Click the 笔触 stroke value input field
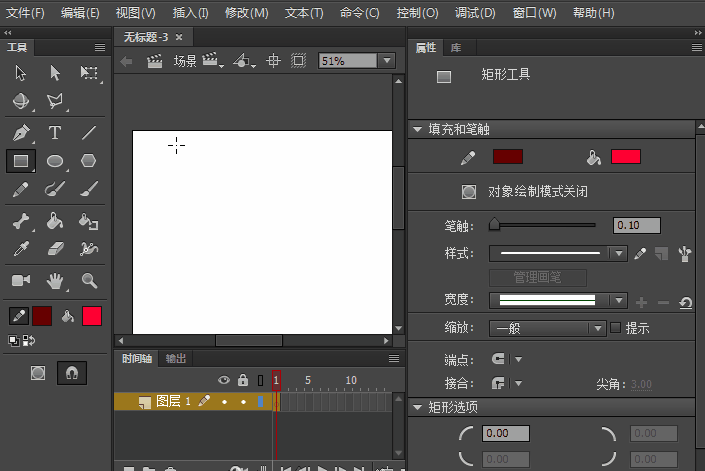 [x=636, y=225]
